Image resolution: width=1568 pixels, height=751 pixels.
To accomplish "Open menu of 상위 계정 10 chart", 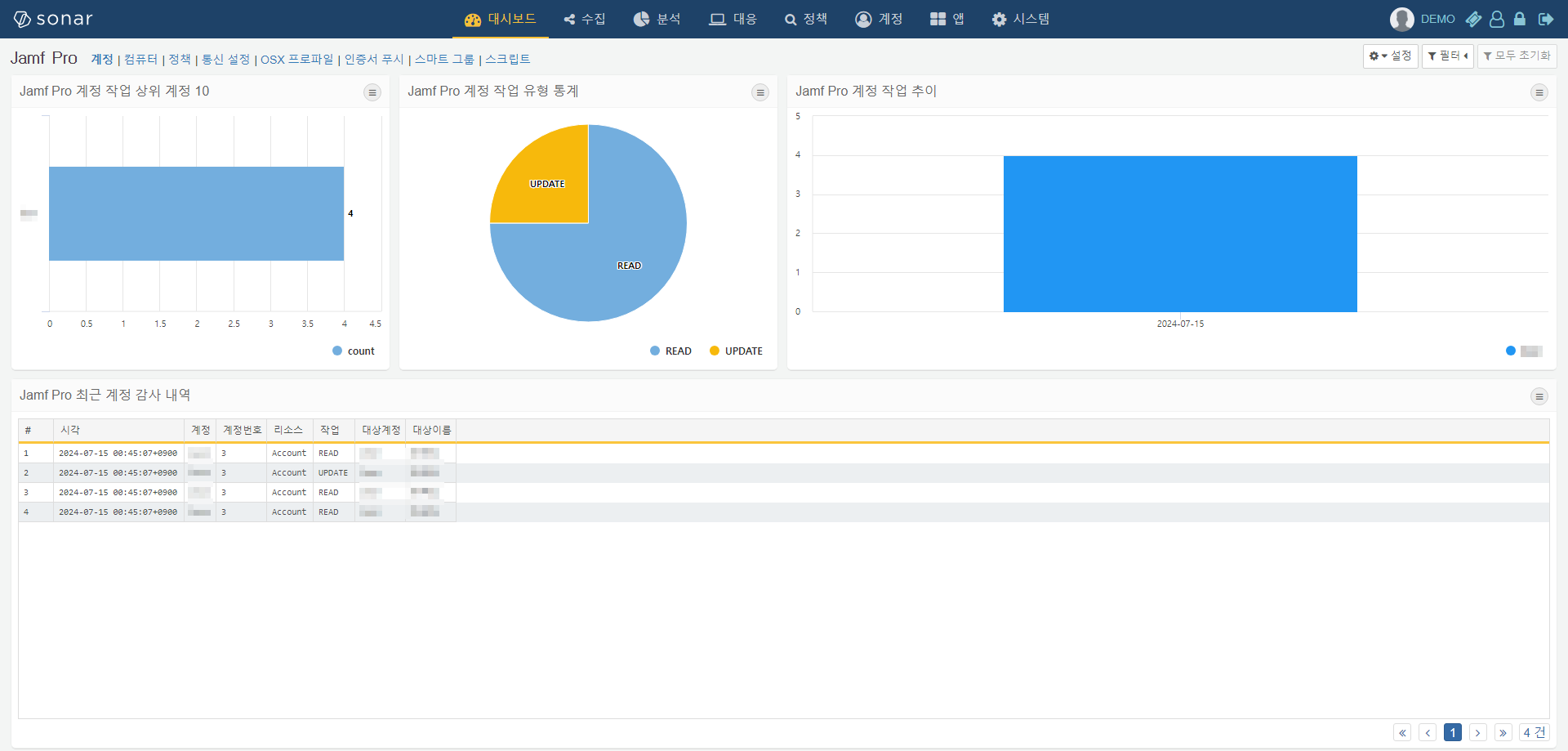I will [x=372, y=92].
